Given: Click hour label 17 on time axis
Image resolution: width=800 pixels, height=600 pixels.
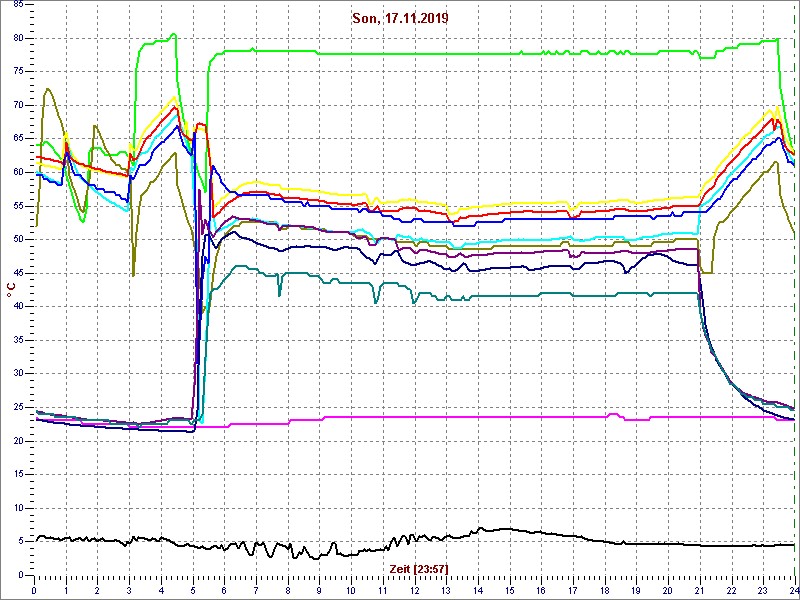Looking at the screenshot, I should (572, 589).
